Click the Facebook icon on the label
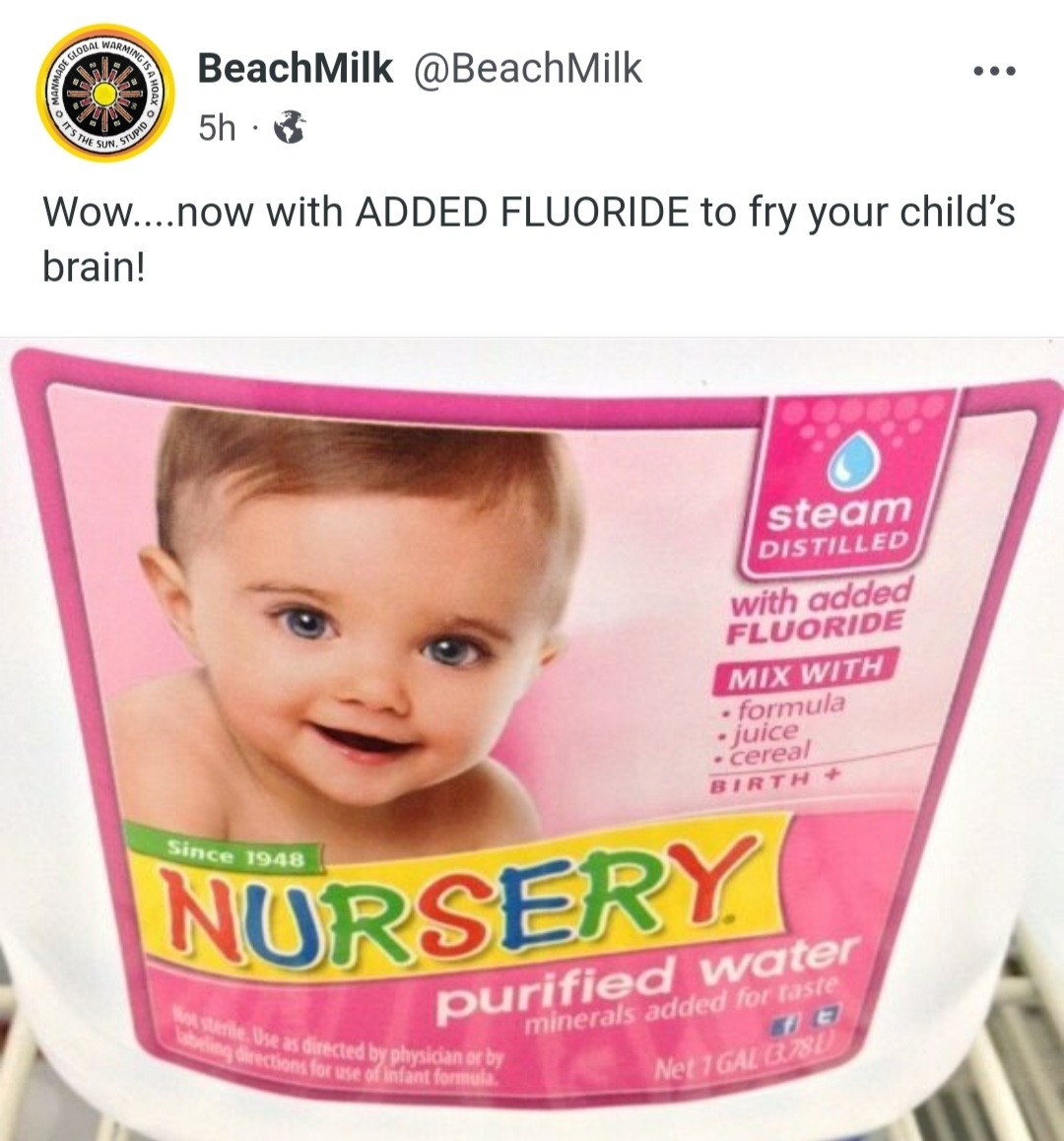 [x=785, y=1026]
